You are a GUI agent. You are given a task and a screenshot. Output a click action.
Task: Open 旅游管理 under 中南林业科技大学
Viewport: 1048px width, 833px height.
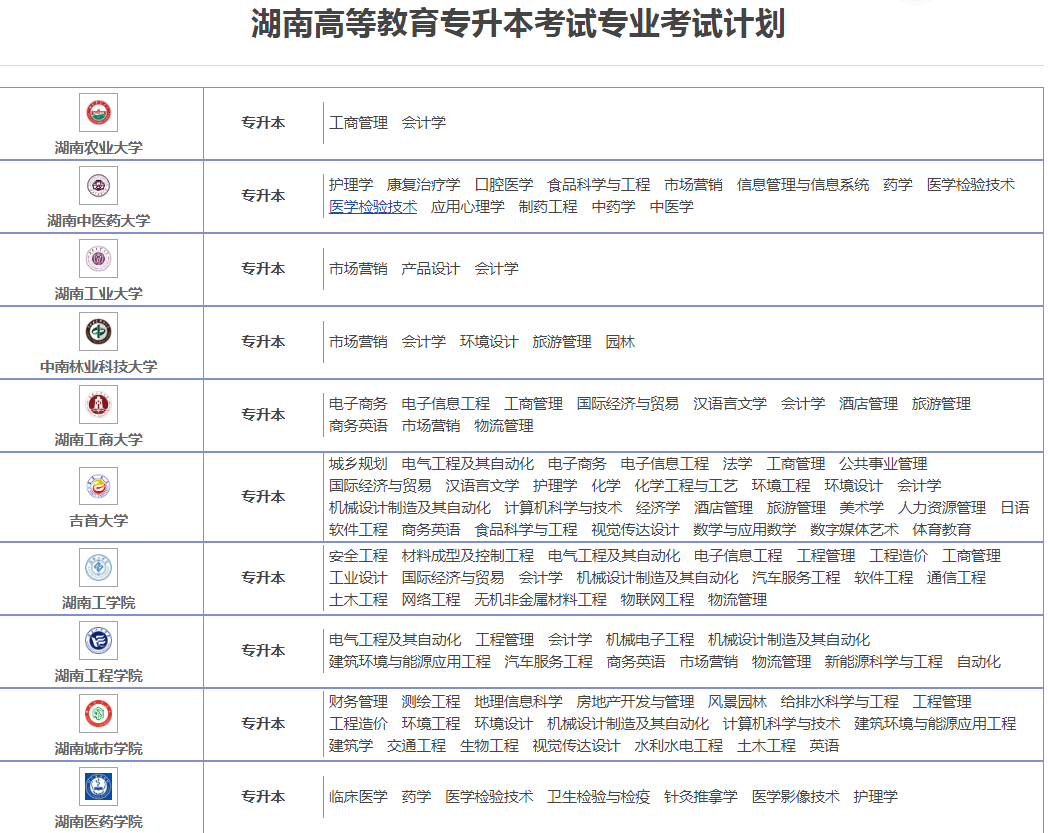[562, 342]
